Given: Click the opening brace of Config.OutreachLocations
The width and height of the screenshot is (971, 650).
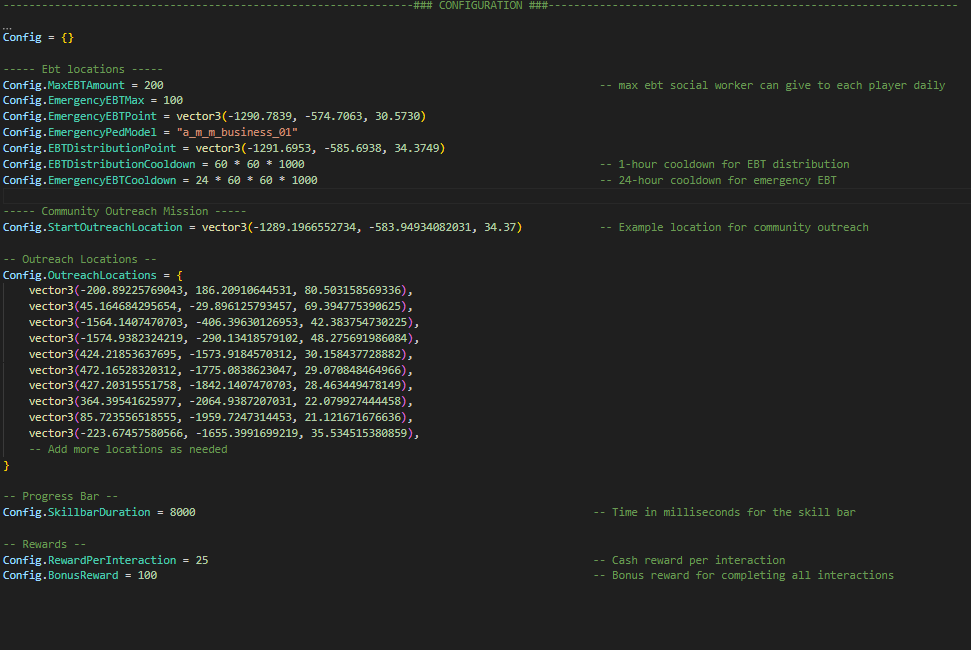Looking at the screenshot, I should pyautogui.click(x=178, y=275).
